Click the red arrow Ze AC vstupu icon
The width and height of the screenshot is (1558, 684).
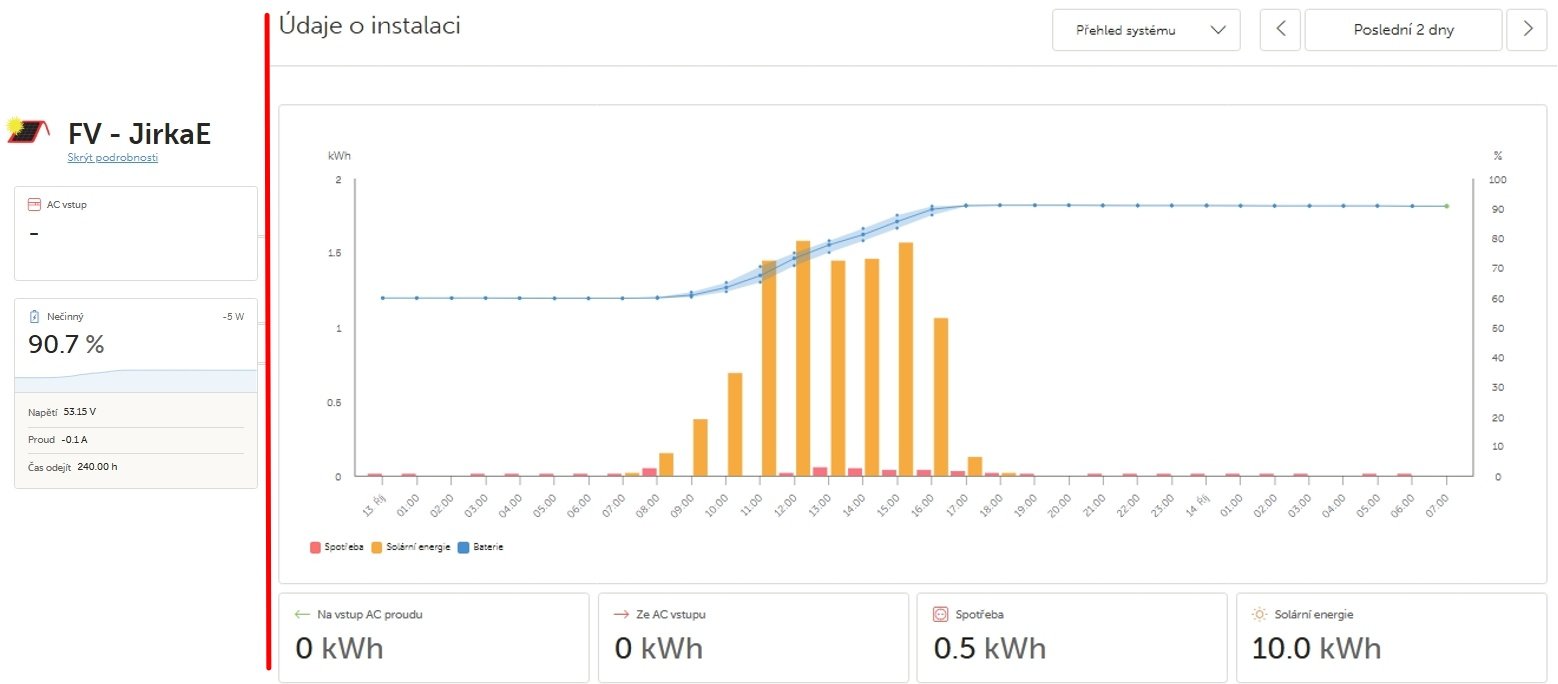(620, 615)
